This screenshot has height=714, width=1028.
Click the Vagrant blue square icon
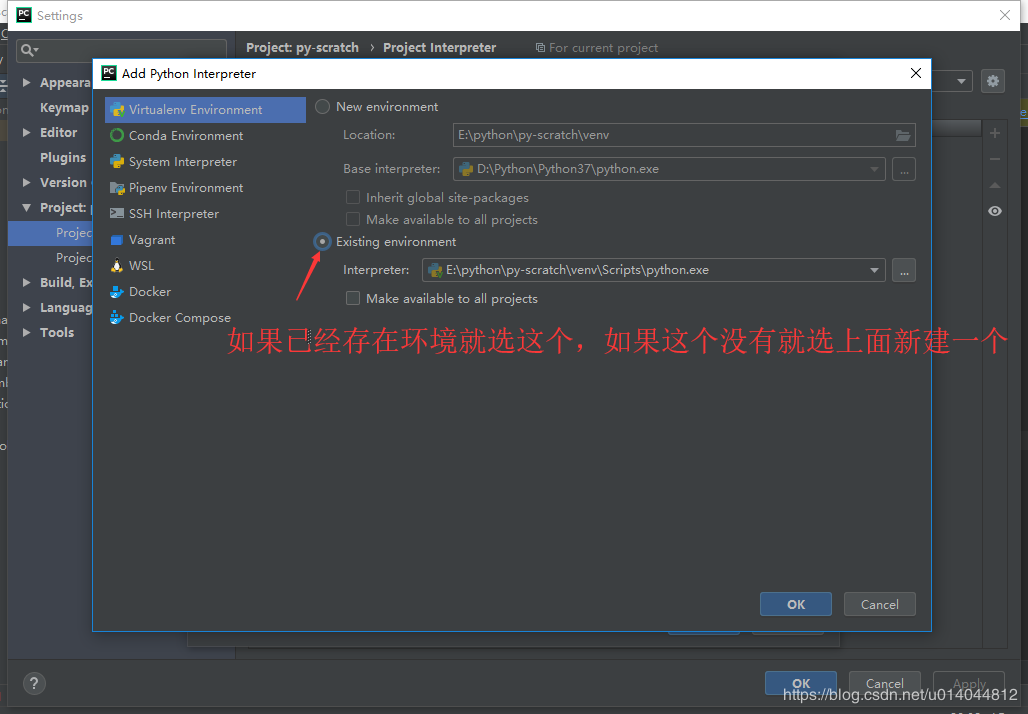point(117,240)
